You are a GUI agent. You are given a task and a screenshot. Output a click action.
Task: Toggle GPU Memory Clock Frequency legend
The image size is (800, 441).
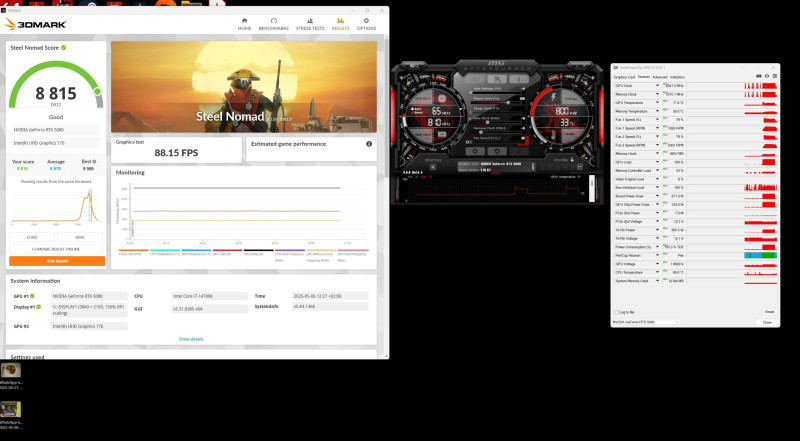pyautogui.click(x=321, y=255)
